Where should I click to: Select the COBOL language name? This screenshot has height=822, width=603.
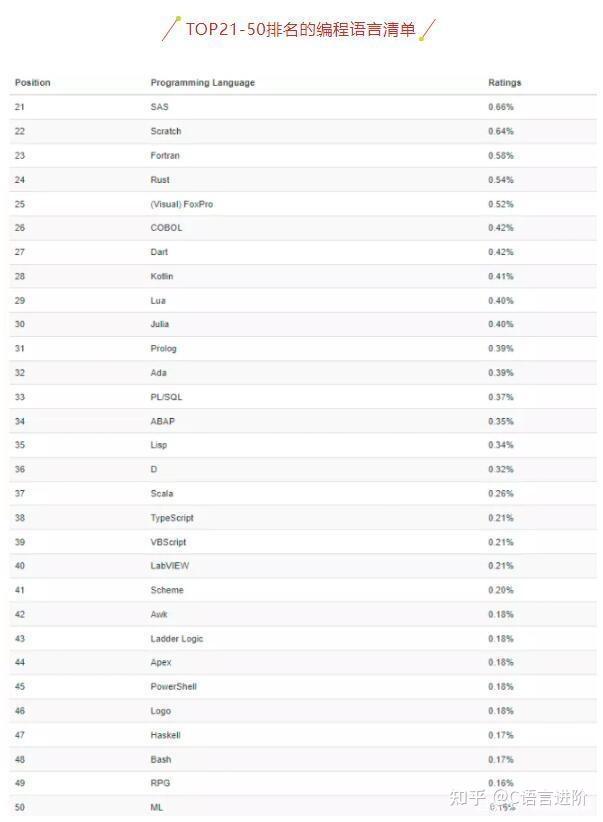pos(166,228)
